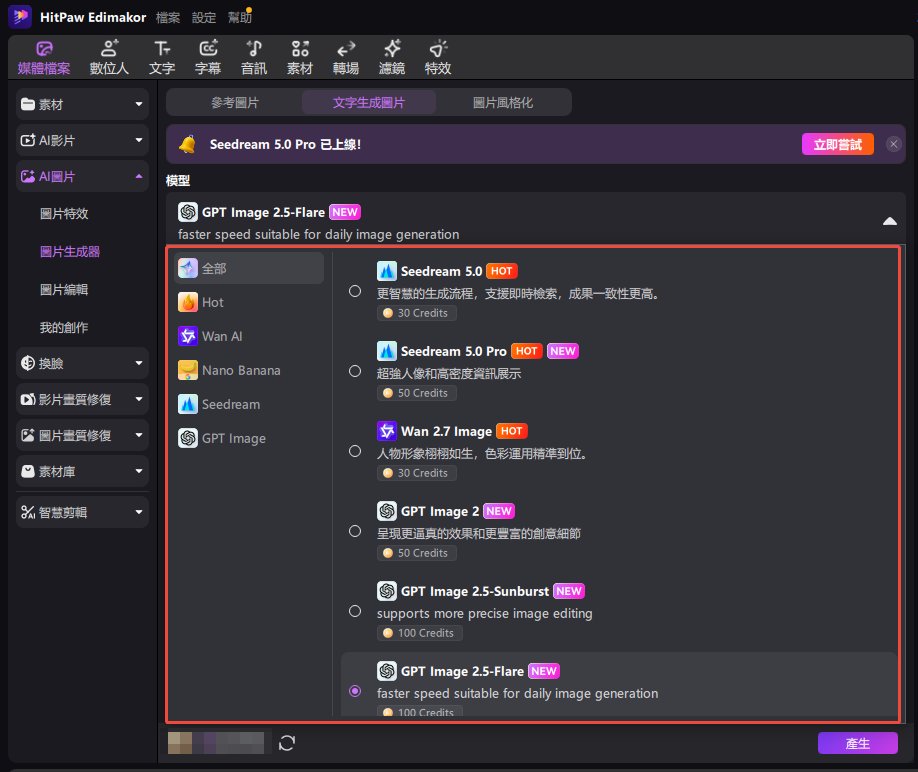Close the Seedream 5.0 Pro banner

click(x=893, y=144)
